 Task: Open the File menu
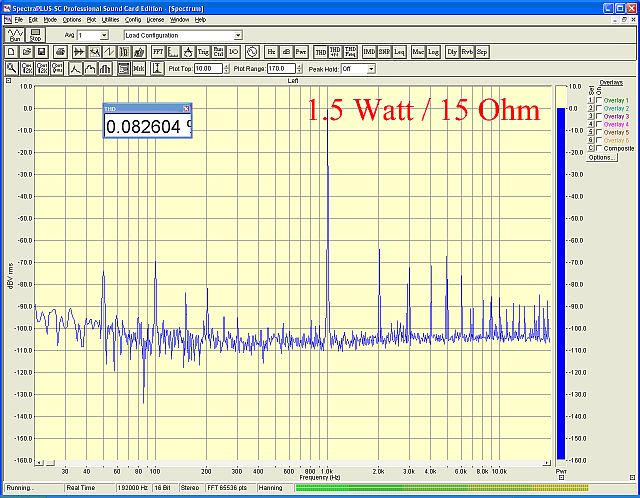(x=19, y=20)
